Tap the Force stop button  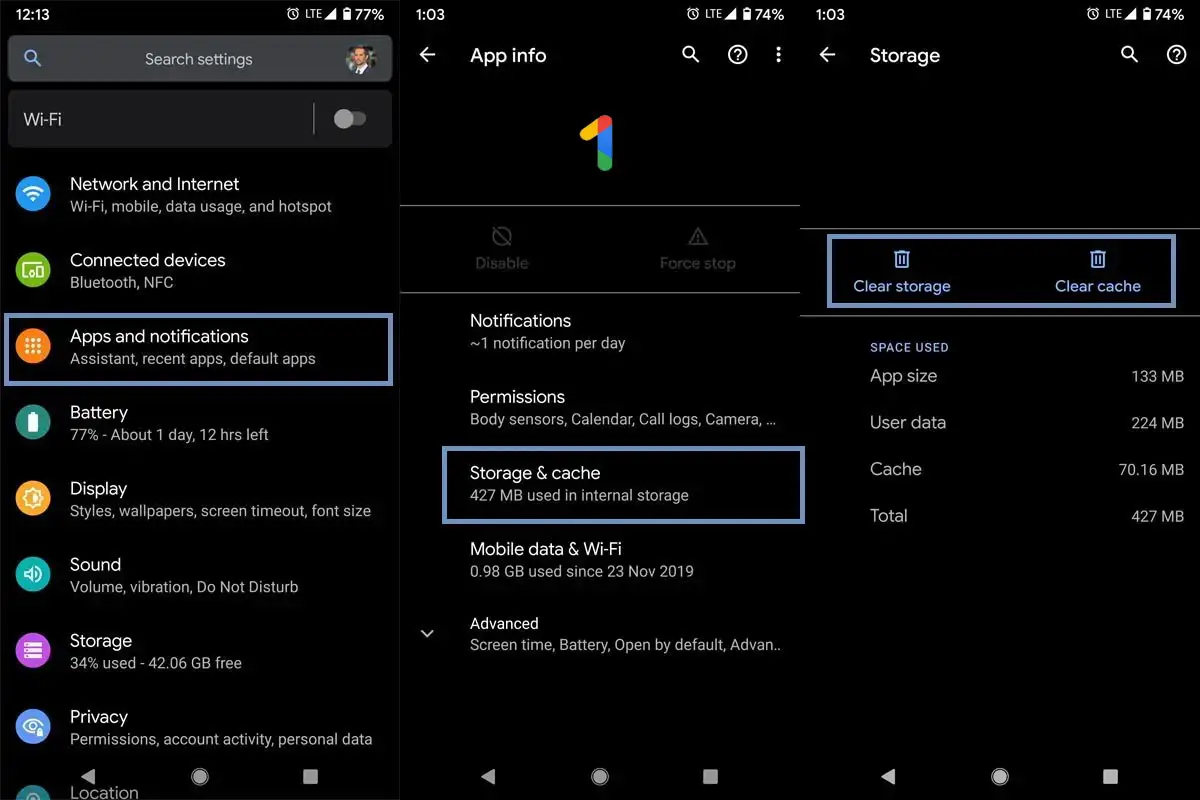tap(698, 248)
